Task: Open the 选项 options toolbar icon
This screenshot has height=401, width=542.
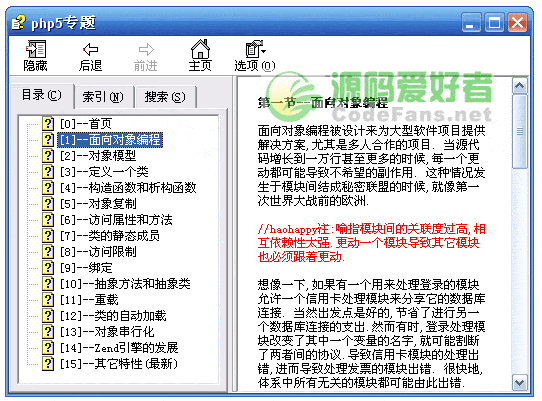Action: point(255,49)
